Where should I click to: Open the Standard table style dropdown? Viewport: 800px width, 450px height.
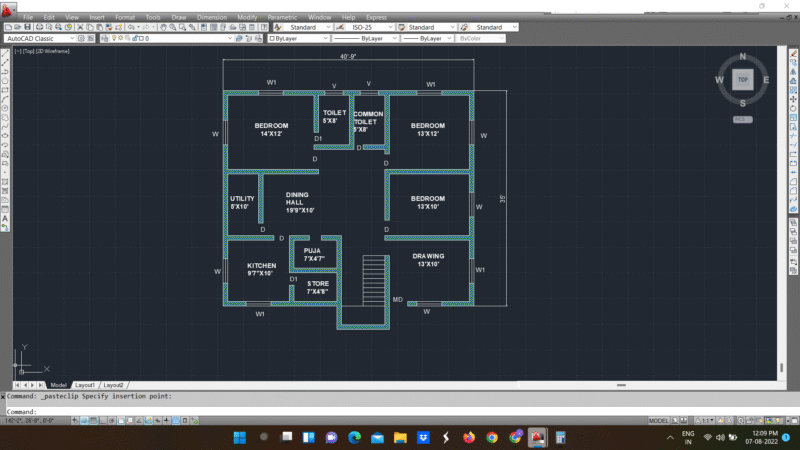(x=432, y=27)
